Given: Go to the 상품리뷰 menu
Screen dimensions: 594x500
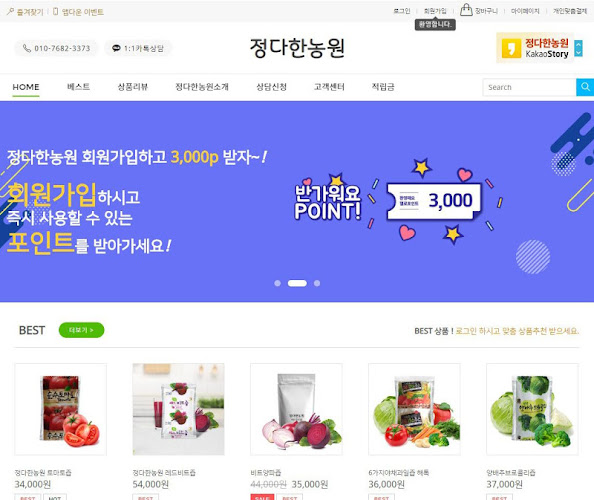Looking at the screenshot, I should [x=133, y=87].
